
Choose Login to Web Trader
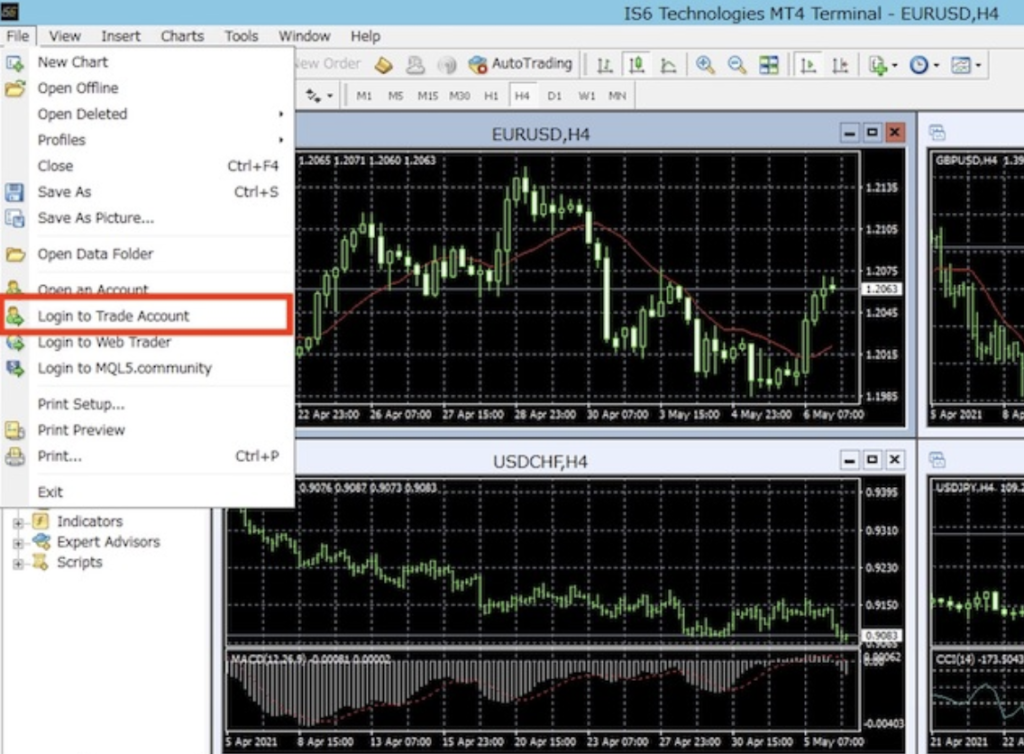click(147, 342)
